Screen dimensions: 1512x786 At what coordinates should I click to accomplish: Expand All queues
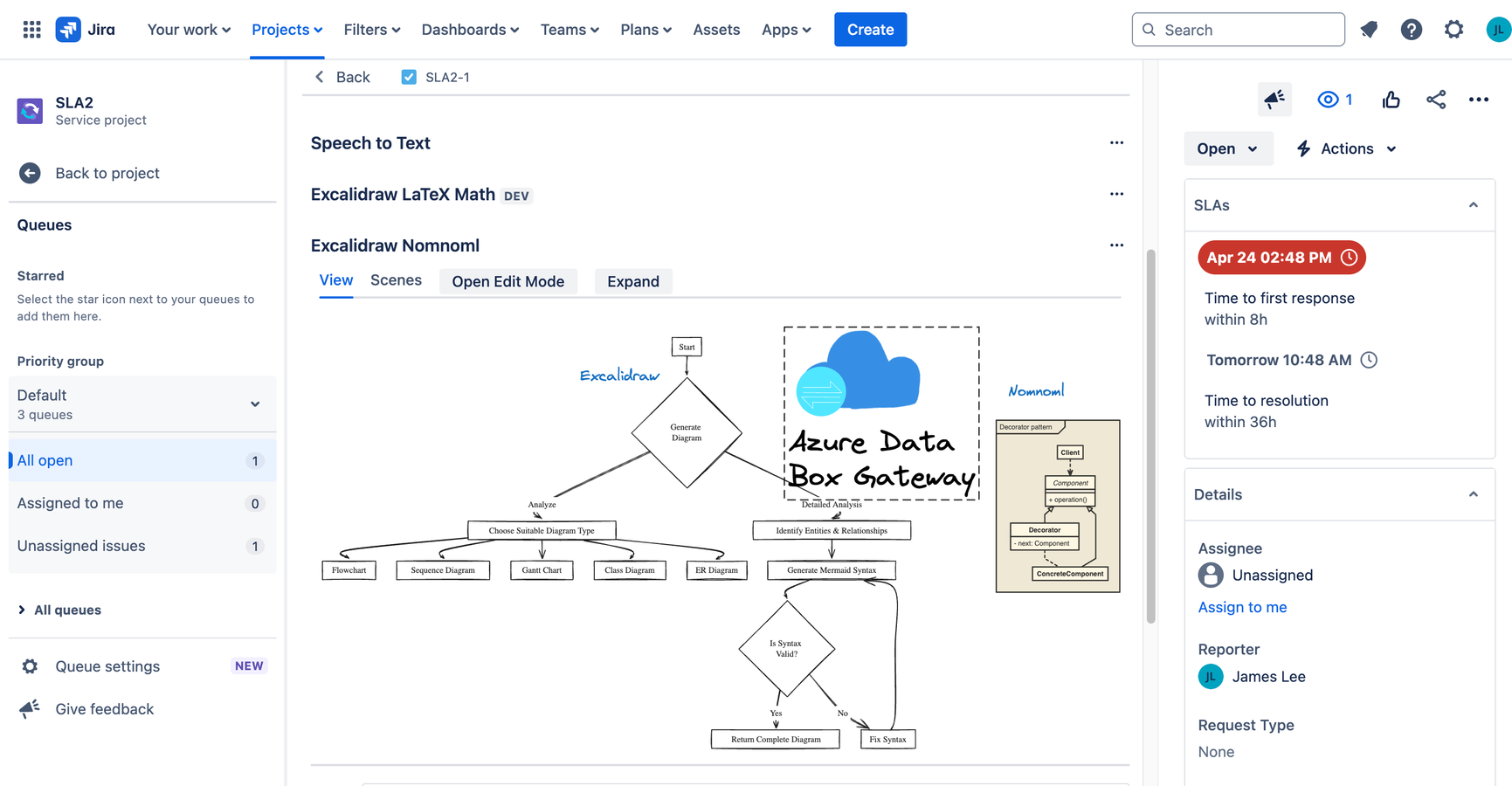[59, 610]
